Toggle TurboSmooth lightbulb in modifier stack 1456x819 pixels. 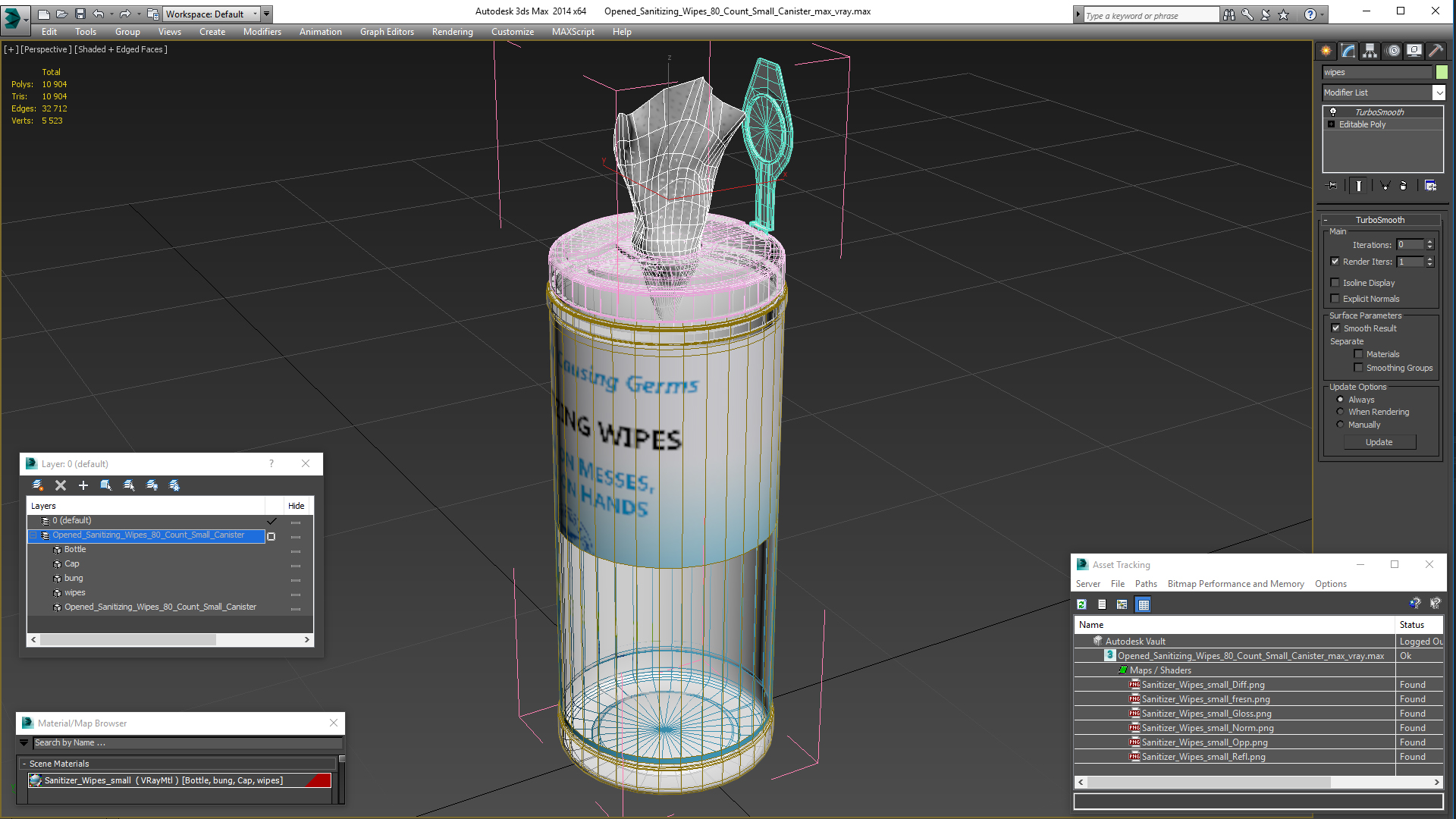click(1332, 112)
